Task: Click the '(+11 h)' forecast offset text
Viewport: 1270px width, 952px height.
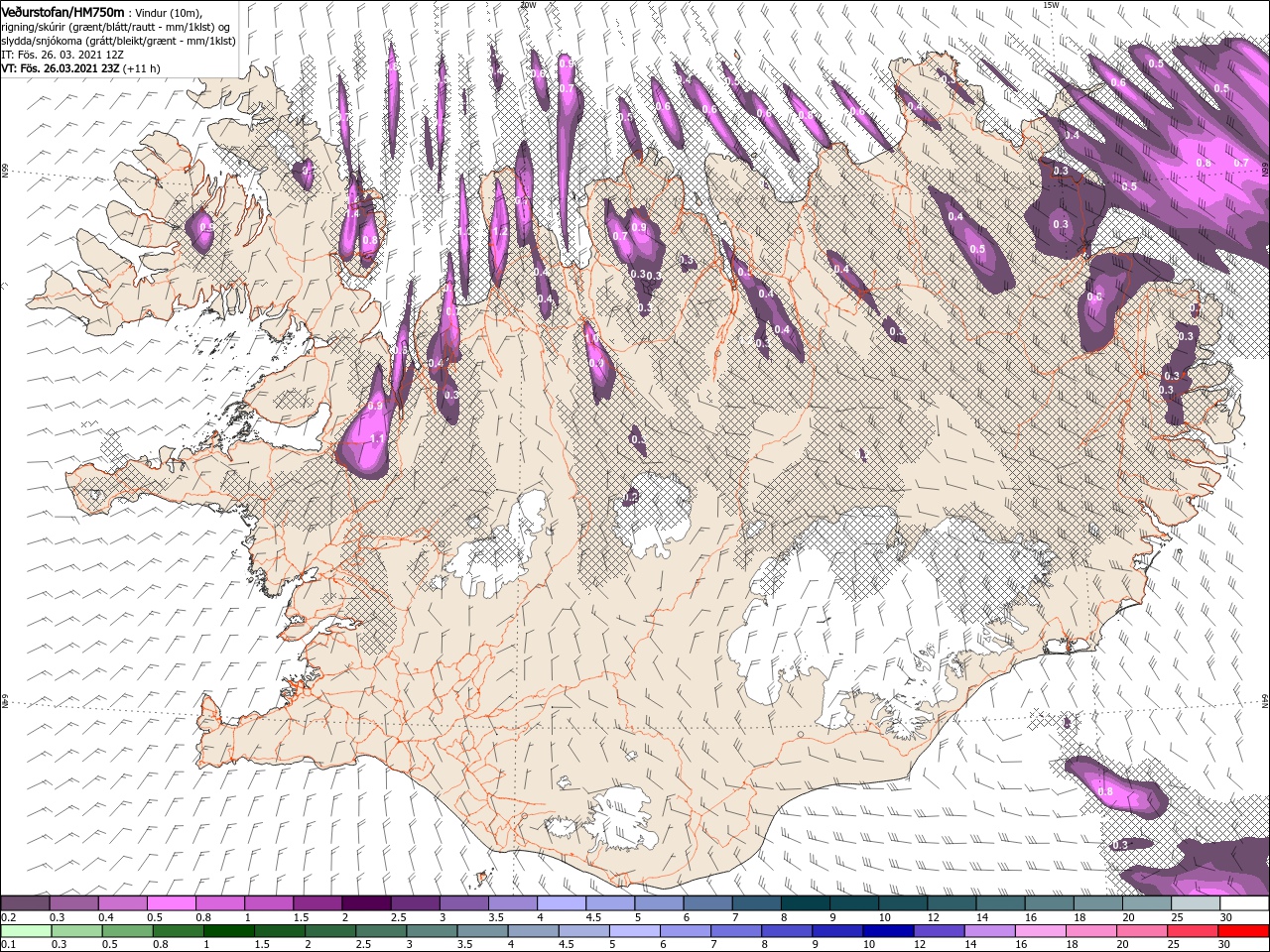Action: point(142,68)
